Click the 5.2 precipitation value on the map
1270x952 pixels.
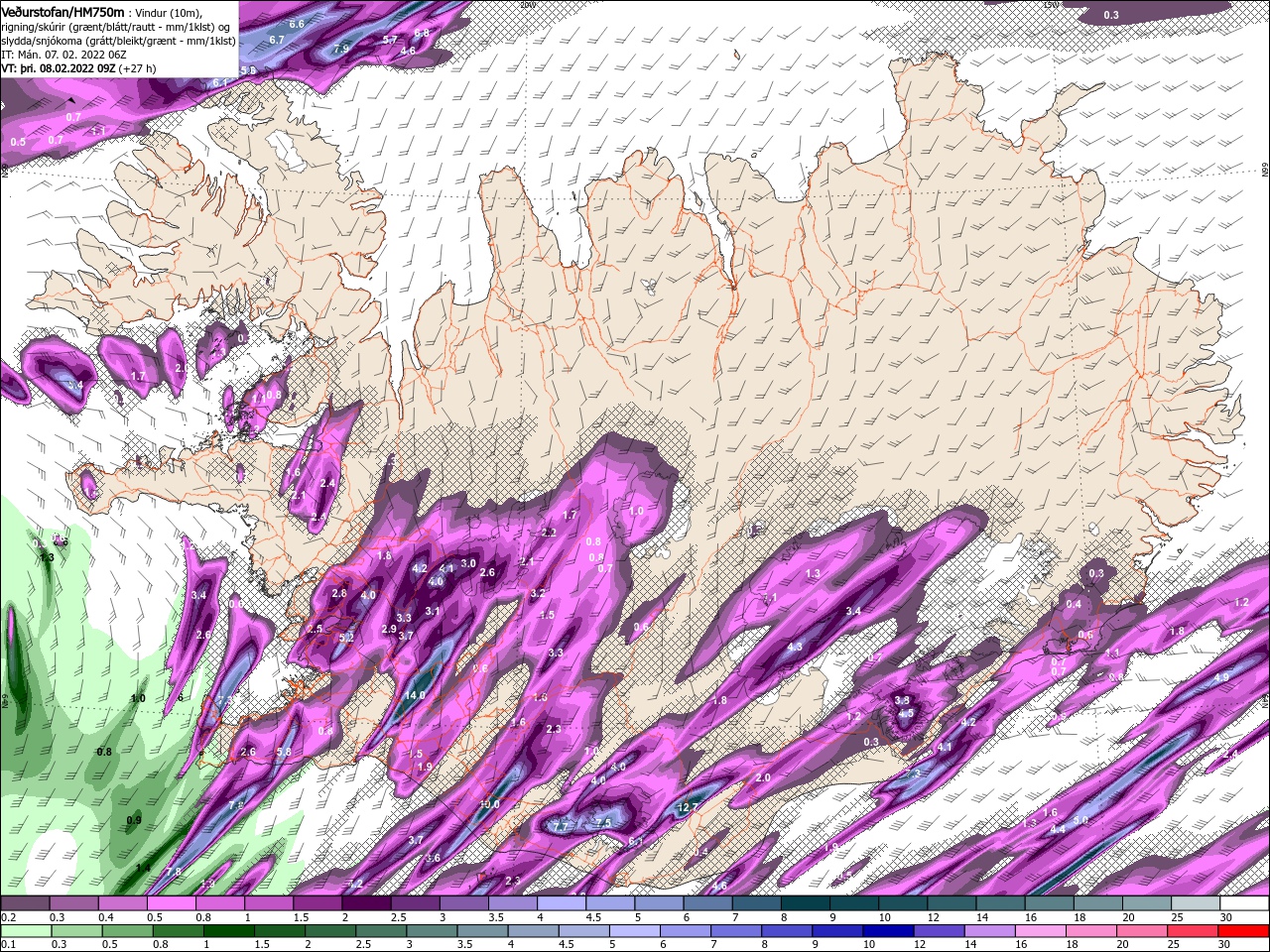346,638
